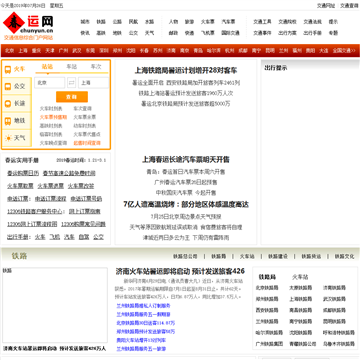The width and height of the screenshot is (360, 360).
Task: Select the 火车 train icon tab
Action: coord(17,69)
